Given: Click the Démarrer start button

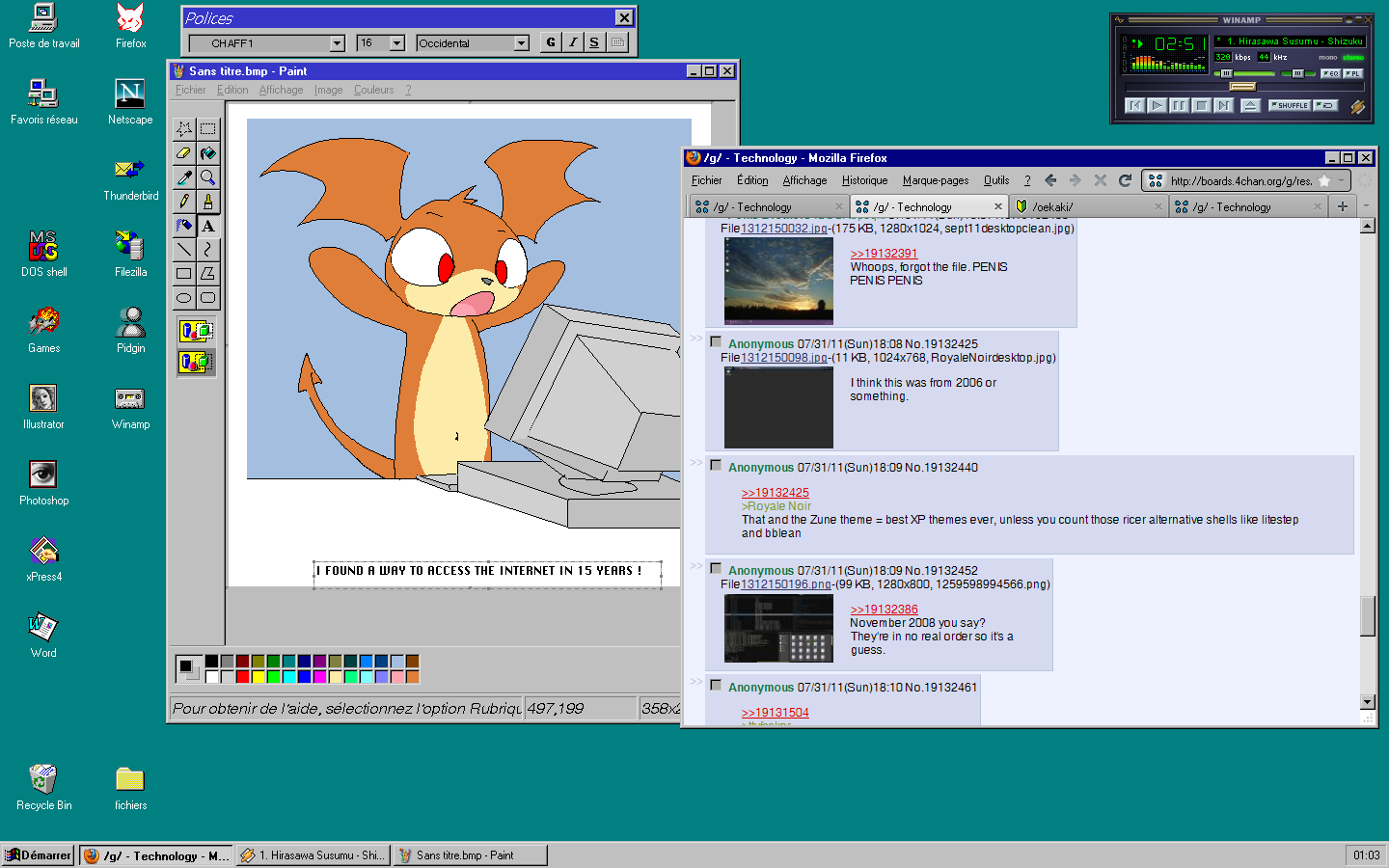Looking at the screenshot, I should coord(39,855).
